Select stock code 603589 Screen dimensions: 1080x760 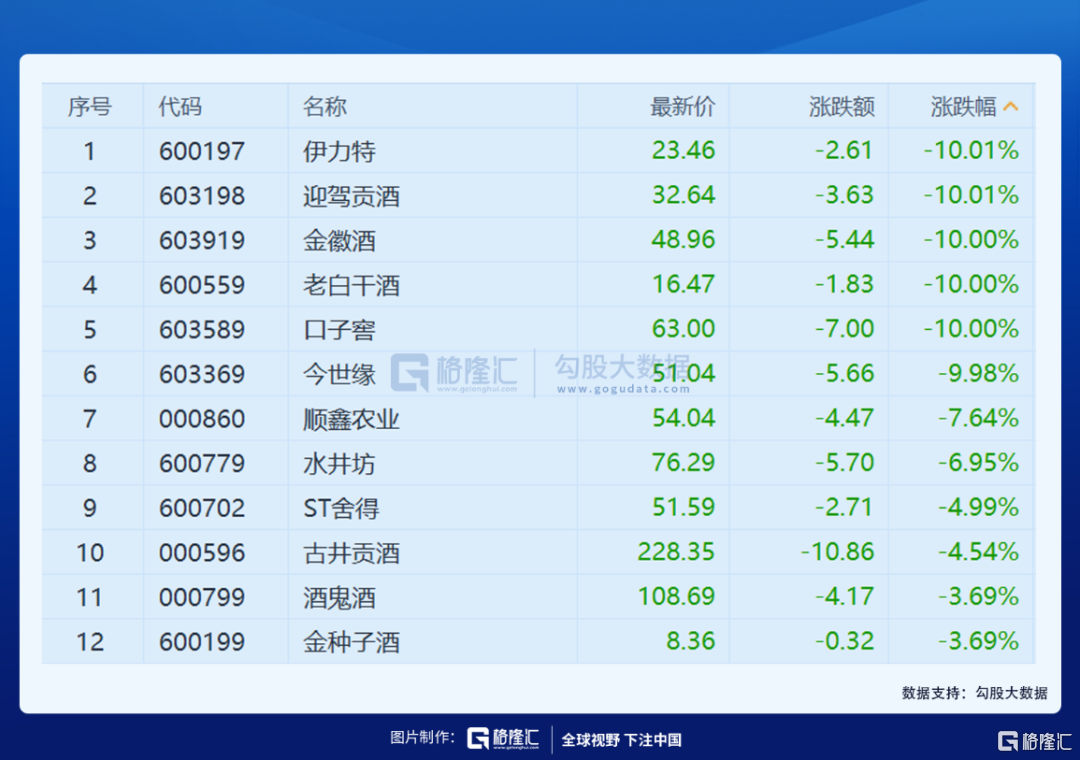[202, 329]
